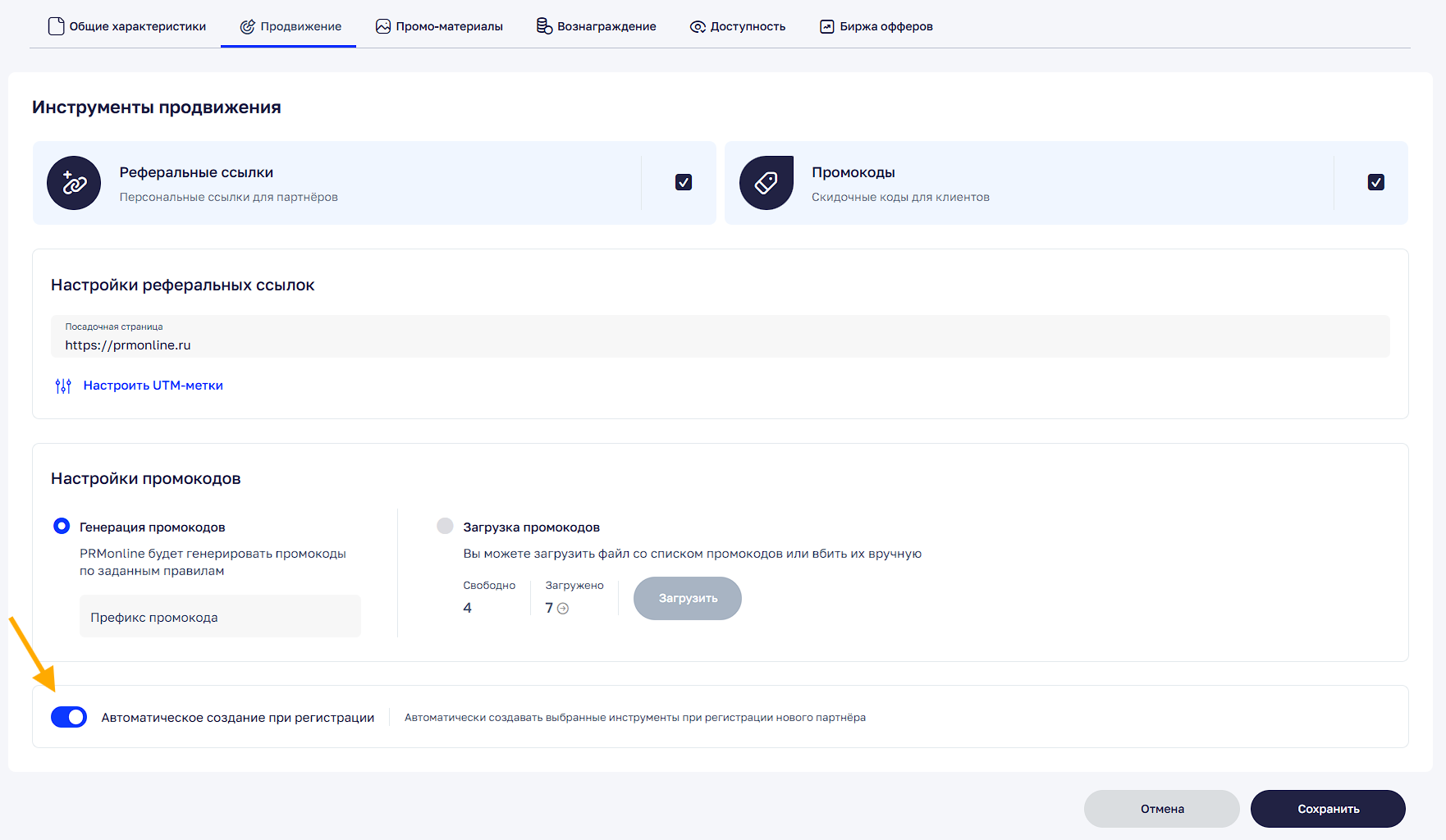The width and height of the screenshot is (1446, 840).
Task: Click the coins icon in Вознаграждение tab
Action: pyautogui.click(x=544, y=26)
